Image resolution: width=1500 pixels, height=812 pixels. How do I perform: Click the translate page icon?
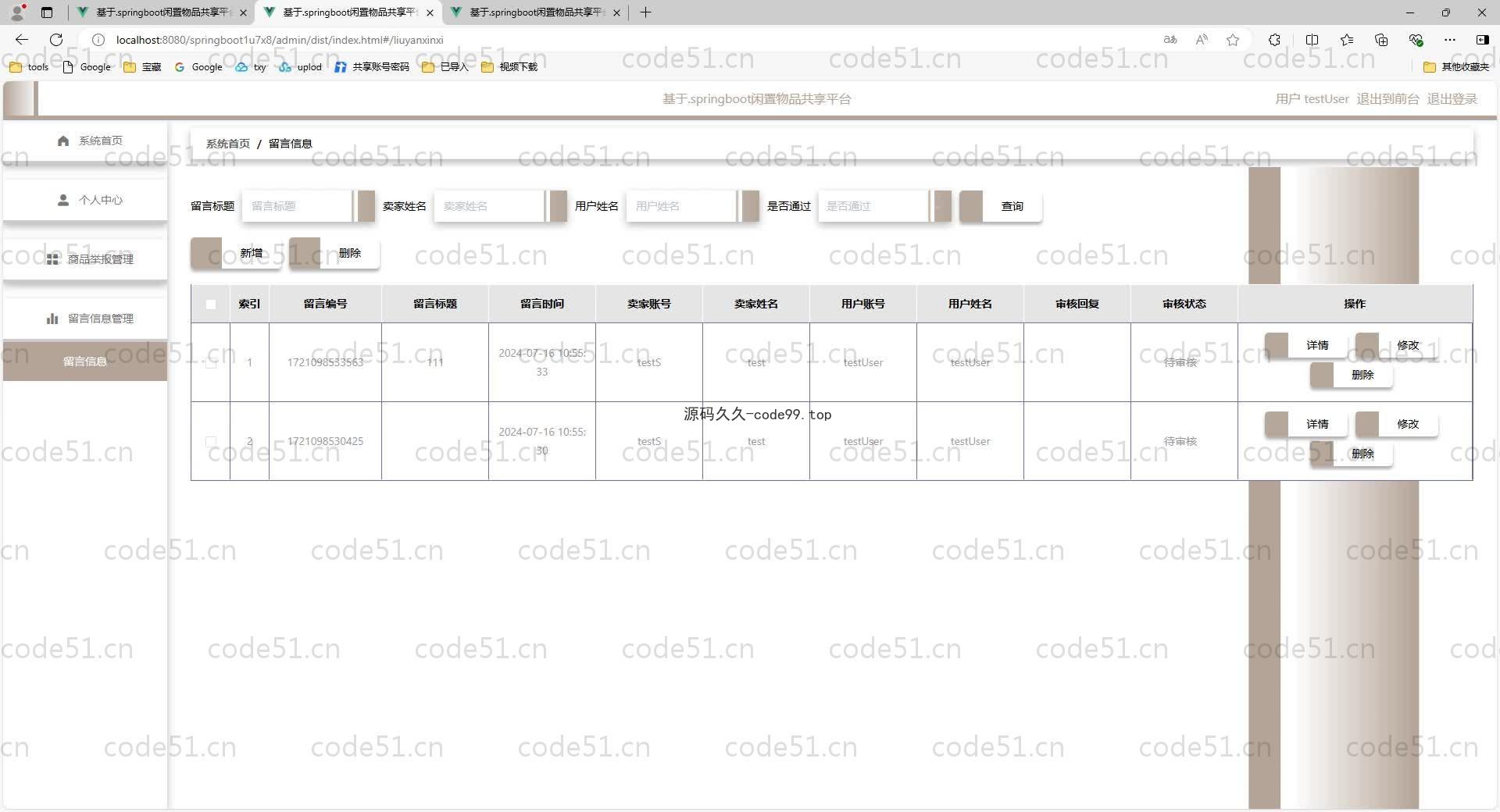[x=1170, y=40]
